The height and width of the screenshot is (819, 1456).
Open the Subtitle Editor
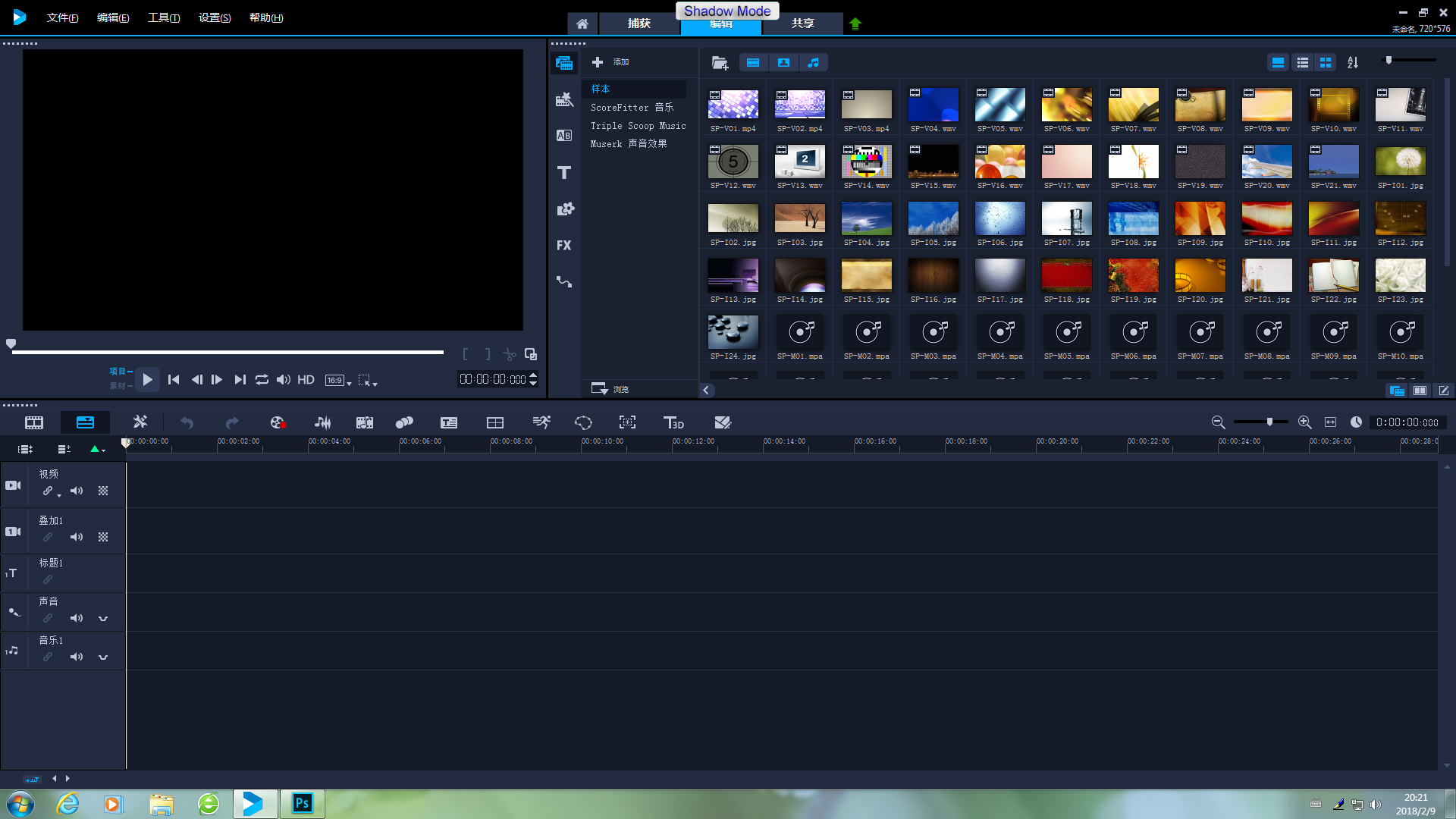[x=449, y=422]
